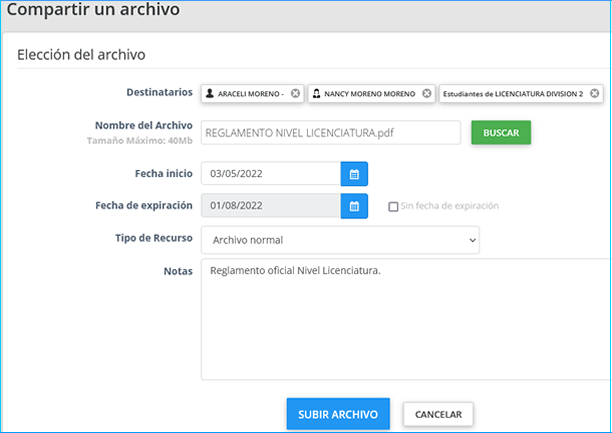Click inside the Notas text area

click(x=400, y=320)
